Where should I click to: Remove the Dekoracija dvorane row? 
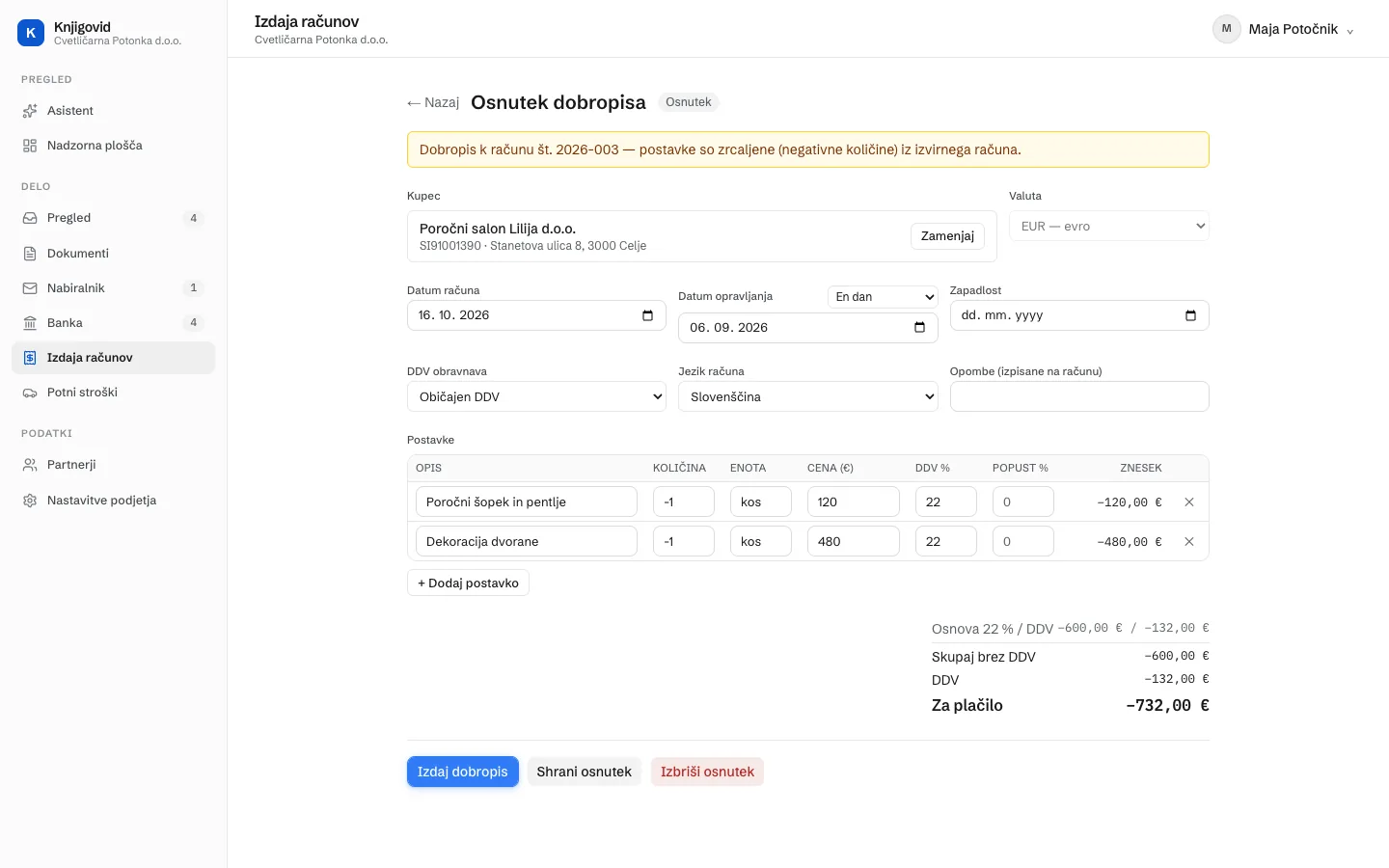1189,542
